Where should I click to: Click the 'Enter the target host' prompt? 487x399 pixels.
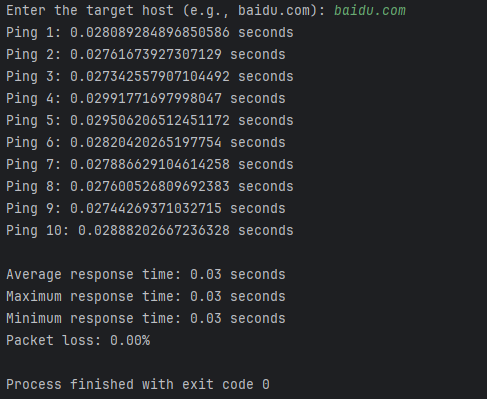point(166,11)
